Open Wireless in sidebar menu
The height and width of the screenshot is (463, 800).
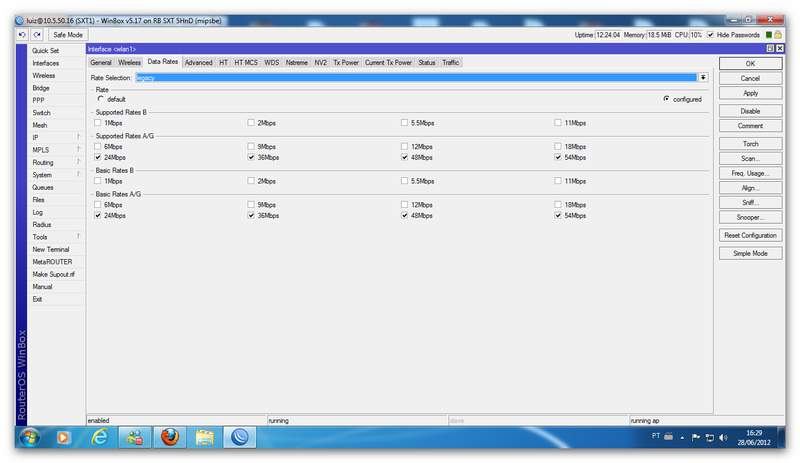click(x=56, y=76)
